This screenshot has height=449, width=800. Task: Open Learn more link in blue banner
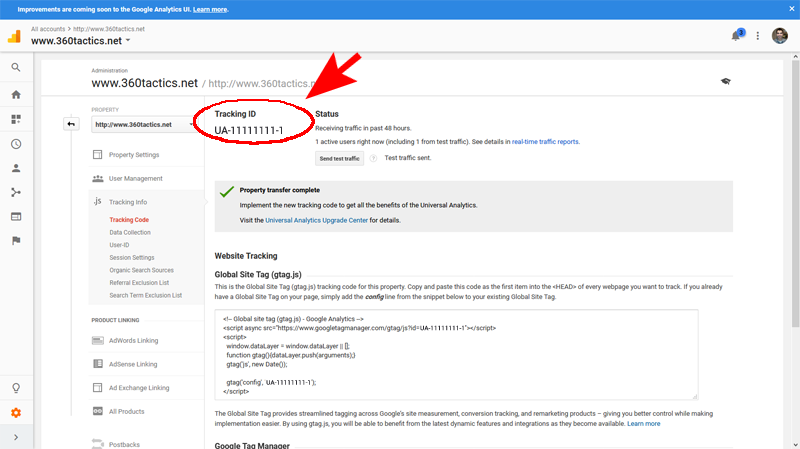pyautogui.click(x=210, y=10)
